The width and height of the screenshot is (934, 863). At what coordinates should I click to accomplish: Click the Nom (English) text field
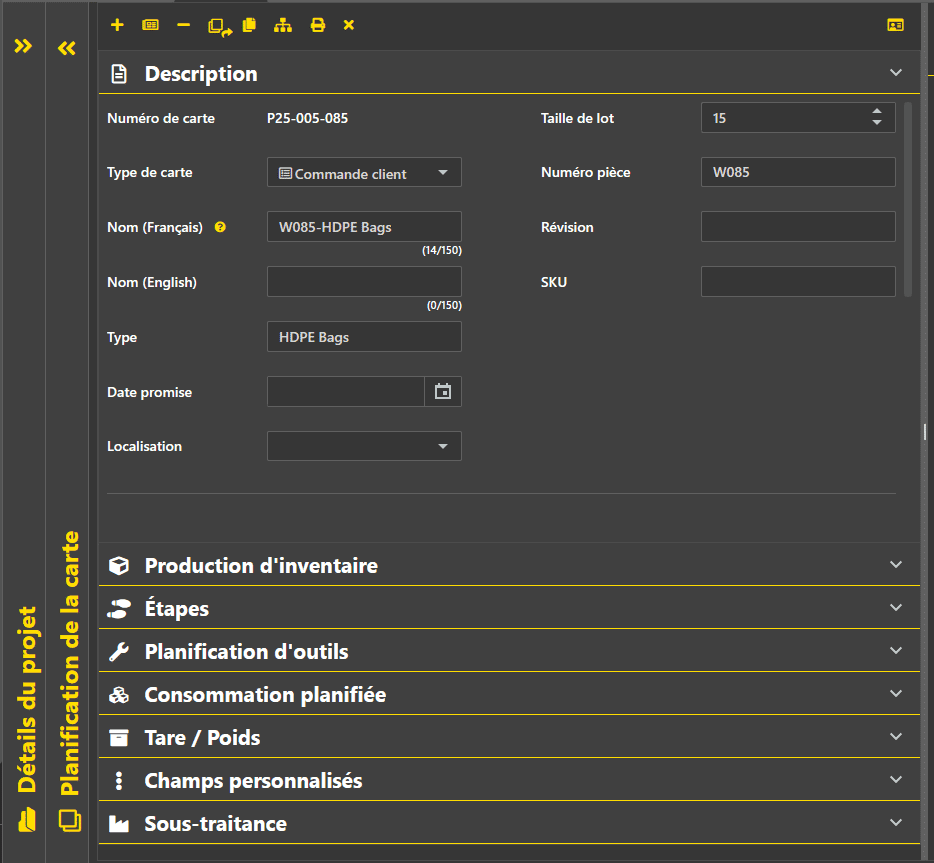click(364, 282)
